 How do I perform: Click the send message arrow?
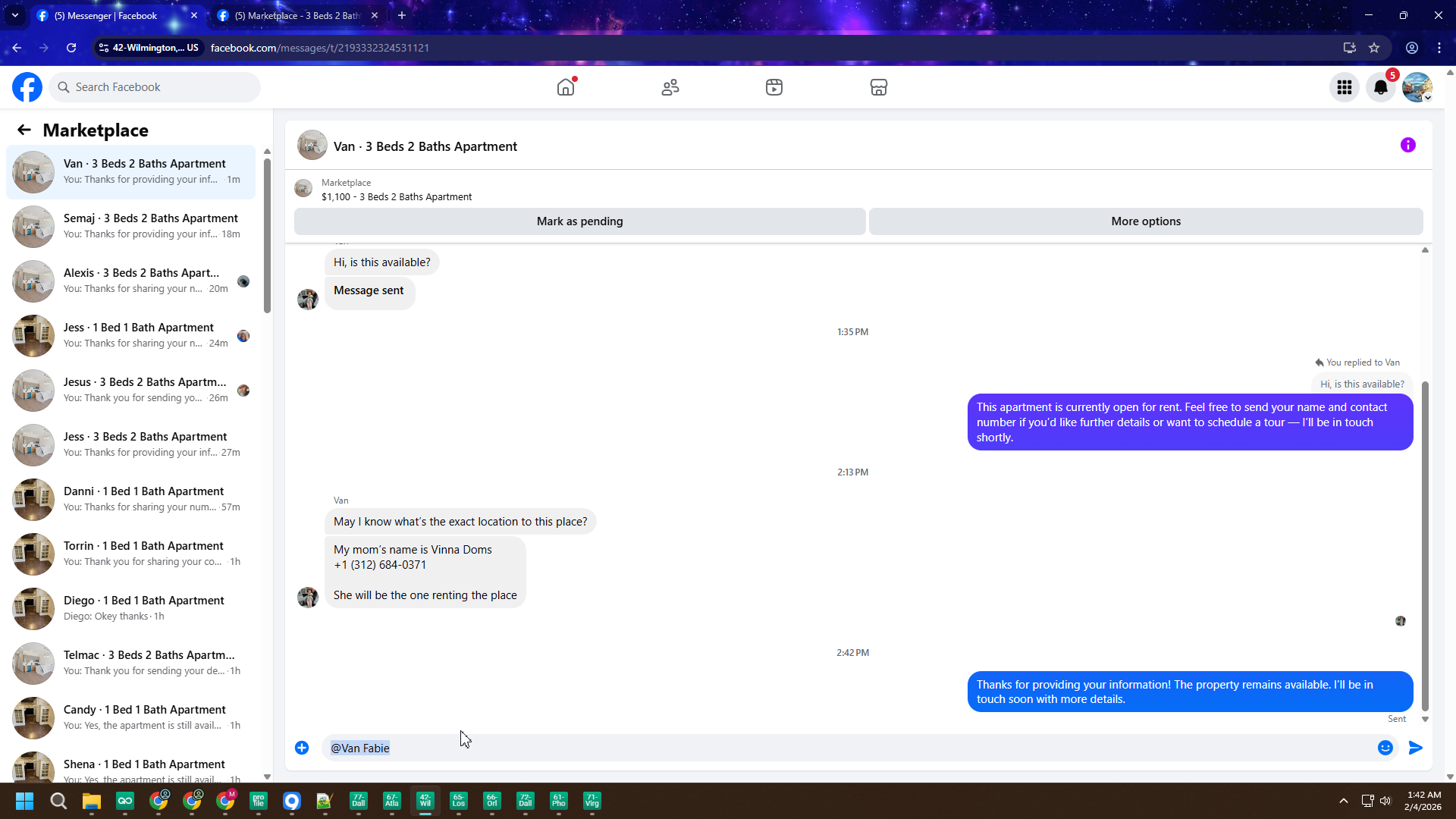tap(1415, 748)
